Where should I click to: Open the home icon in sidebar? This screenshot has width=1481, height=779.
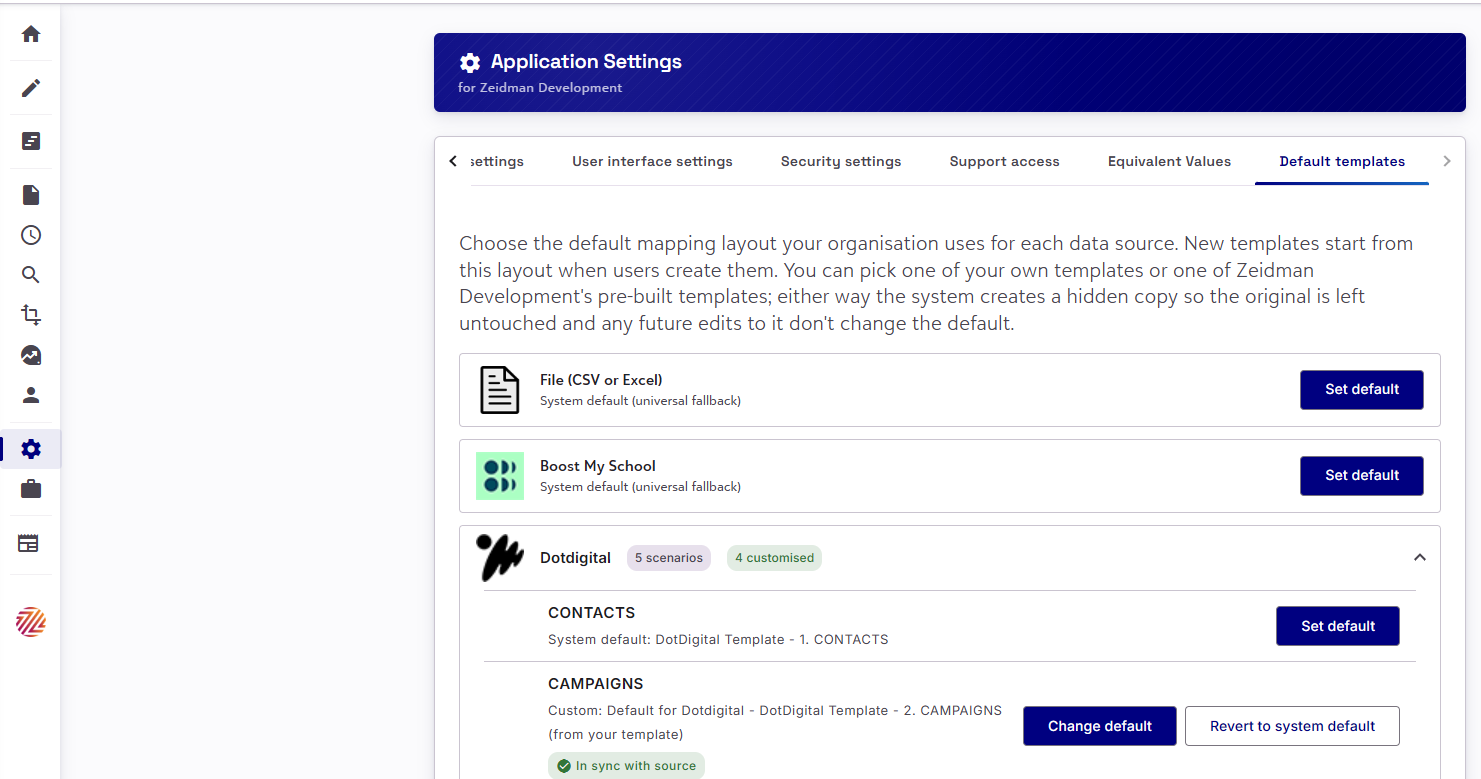click(x=31, y=34)
